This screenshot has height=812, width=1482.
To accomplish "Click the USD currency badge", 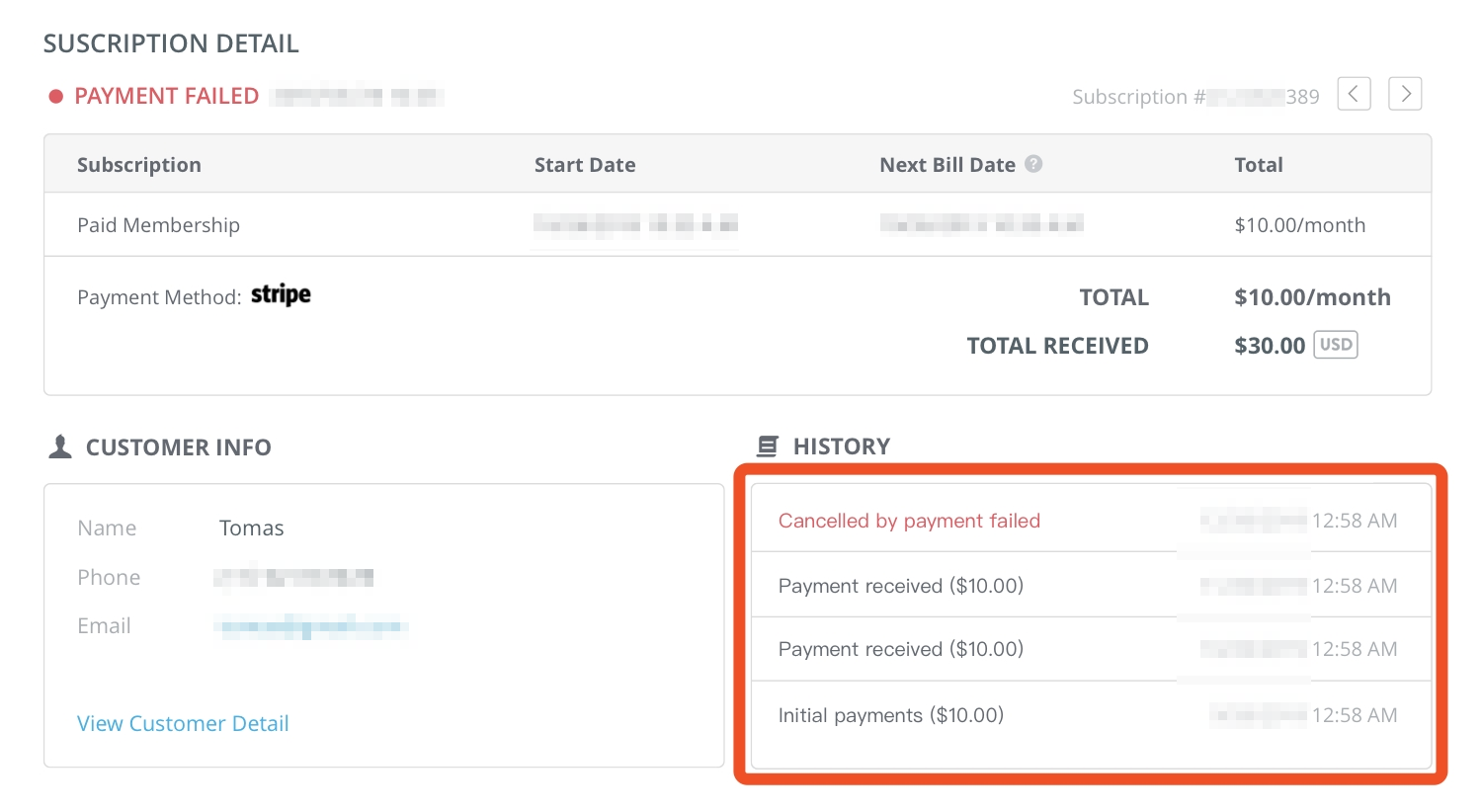I will tap(1335, 345).
